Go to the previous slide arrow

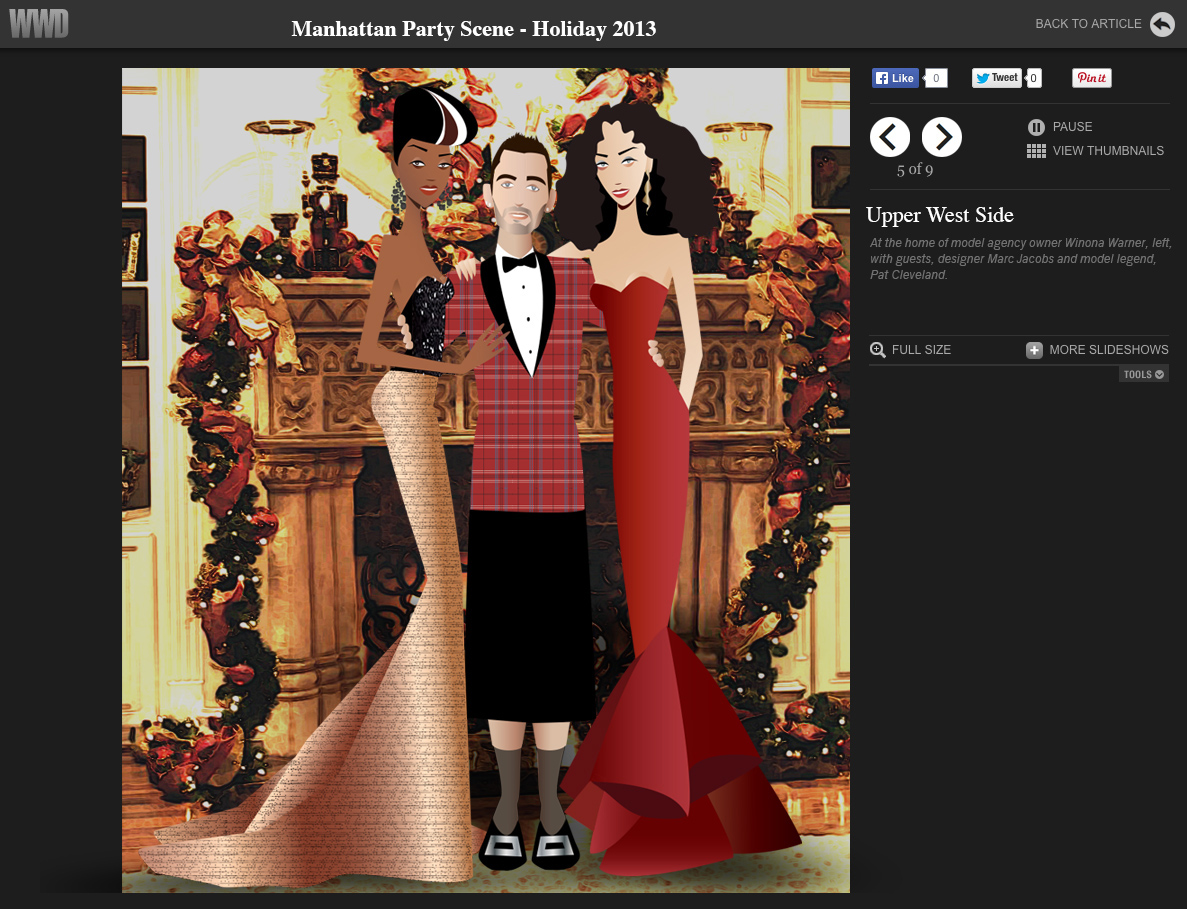[890, 137]
